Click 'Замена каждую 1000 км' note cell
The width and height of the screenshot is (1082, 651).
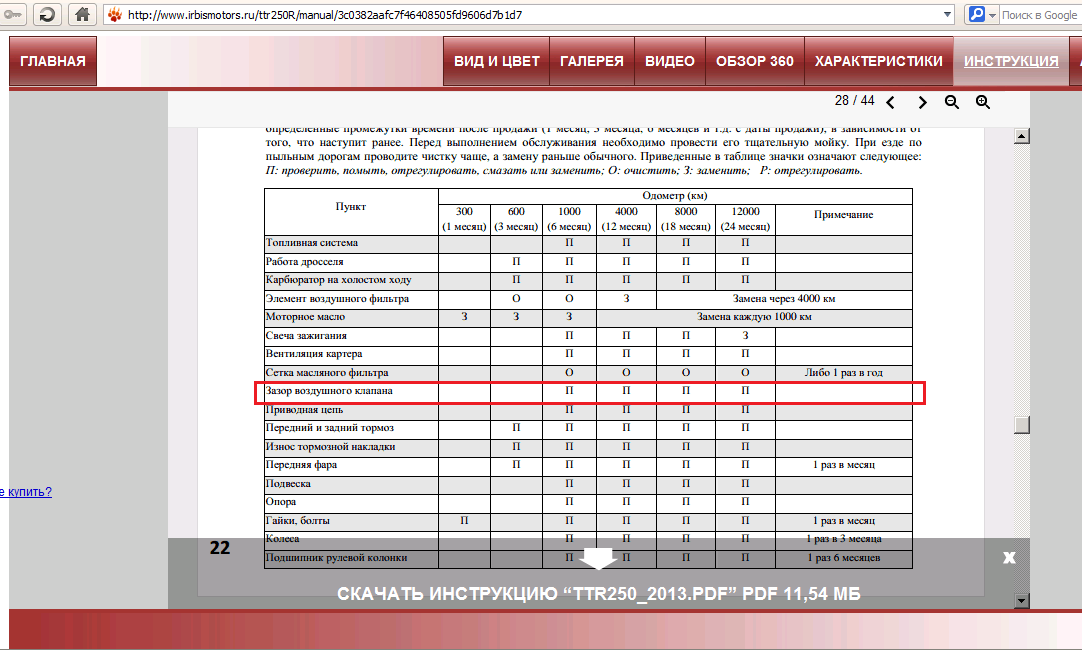(754, 317)
